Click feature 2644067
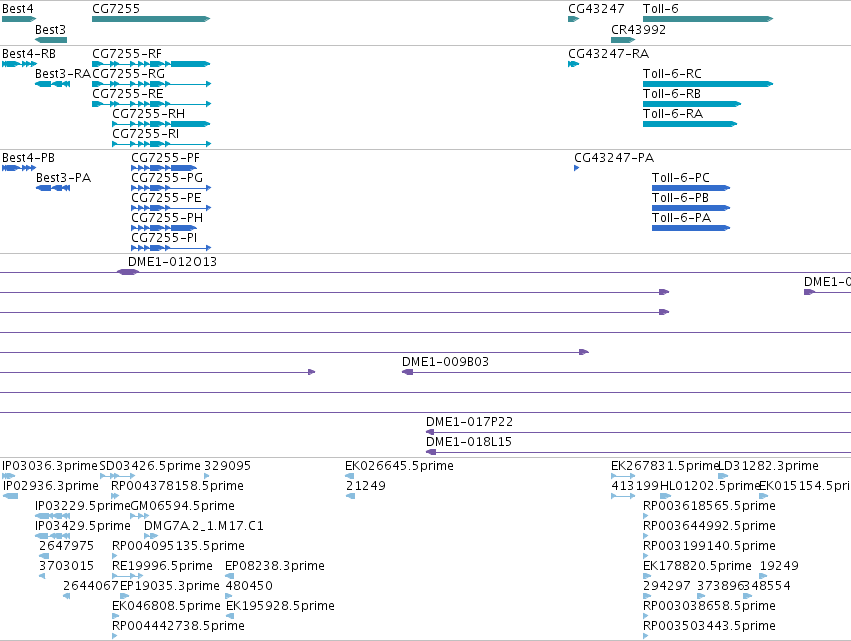851x641 pixels. (x=66, y=596)
